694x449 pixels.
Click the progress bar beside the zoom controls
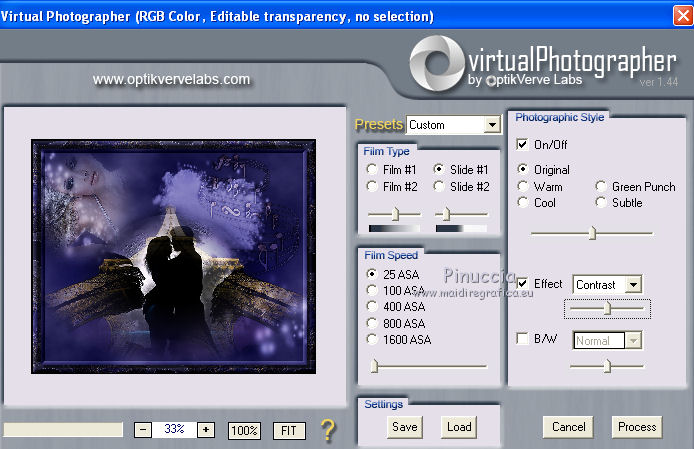pos(63,430)
